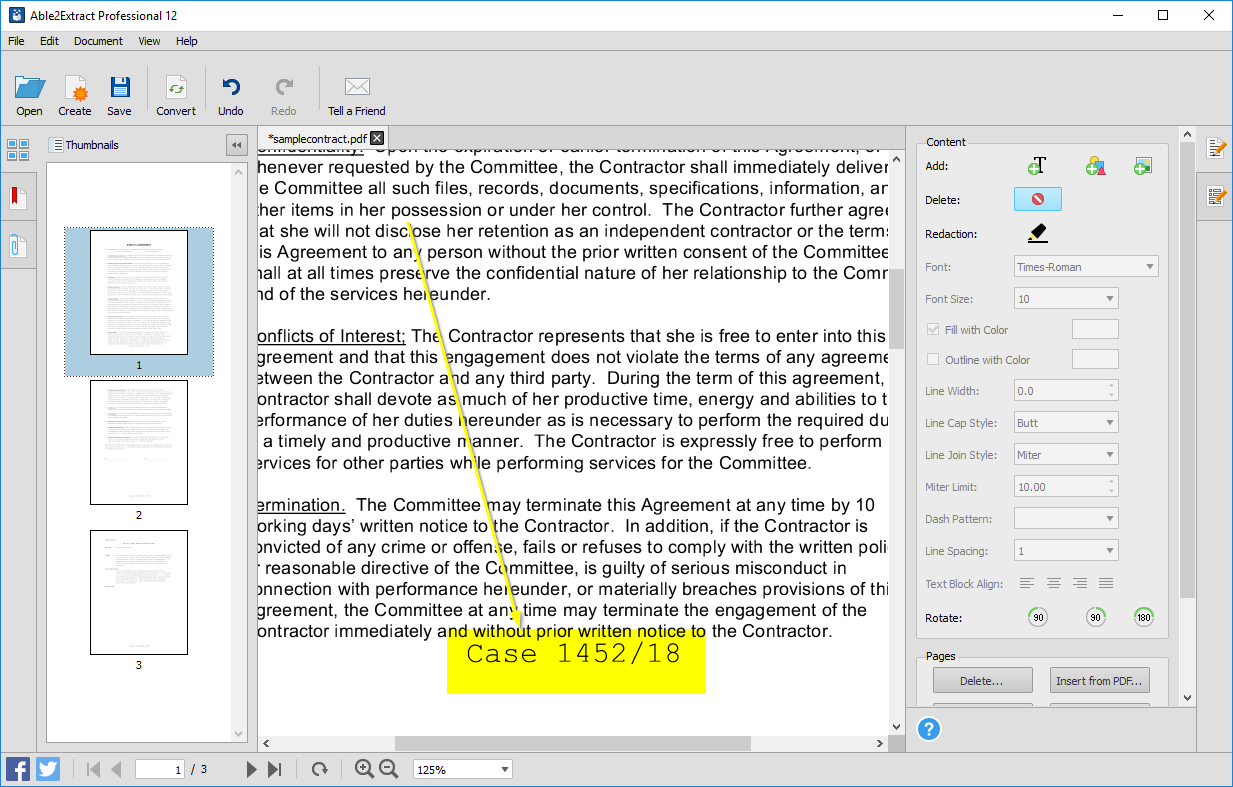Activate the Delete content tool
The height and width of the screenshot is (787, 1233).
(1038, 199)
